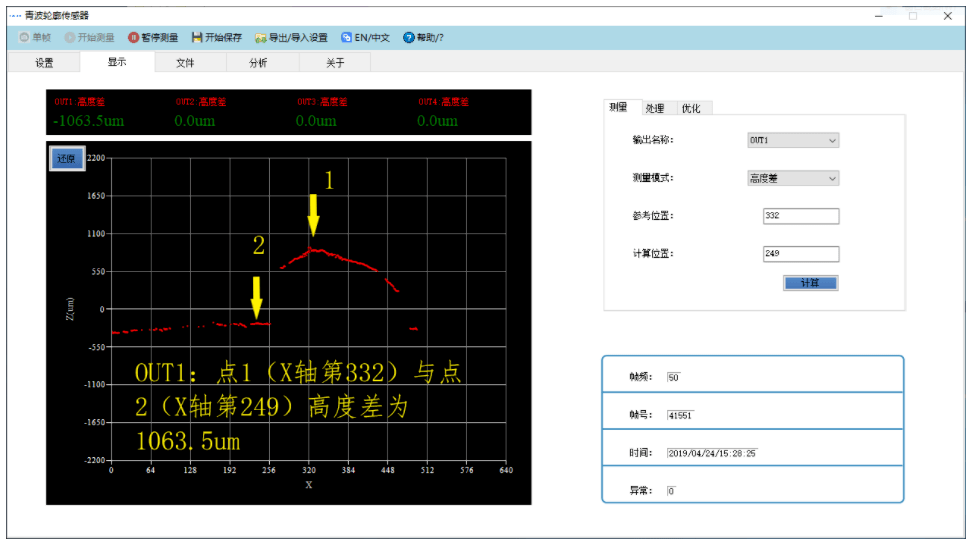Click the Z(um) axis label

tap(70, 309)
